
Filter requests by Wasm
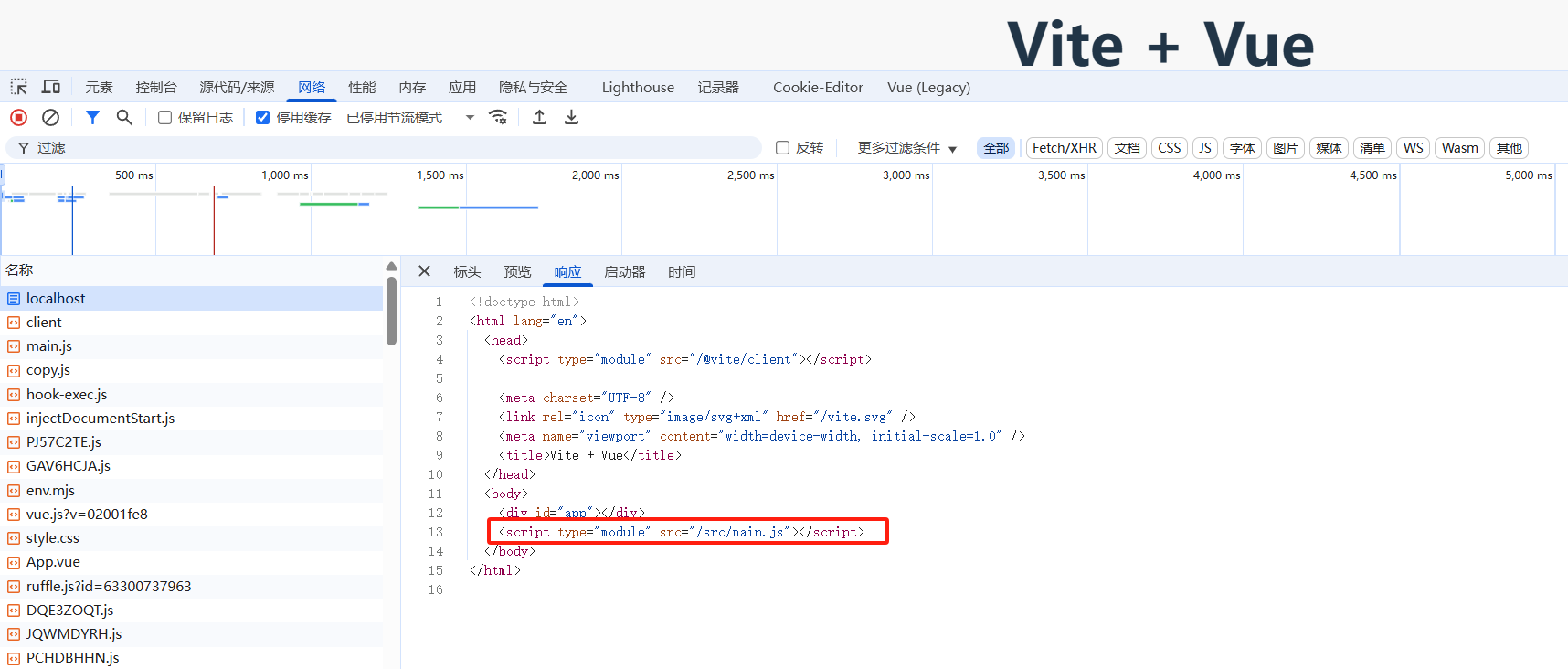point(1459,147)
